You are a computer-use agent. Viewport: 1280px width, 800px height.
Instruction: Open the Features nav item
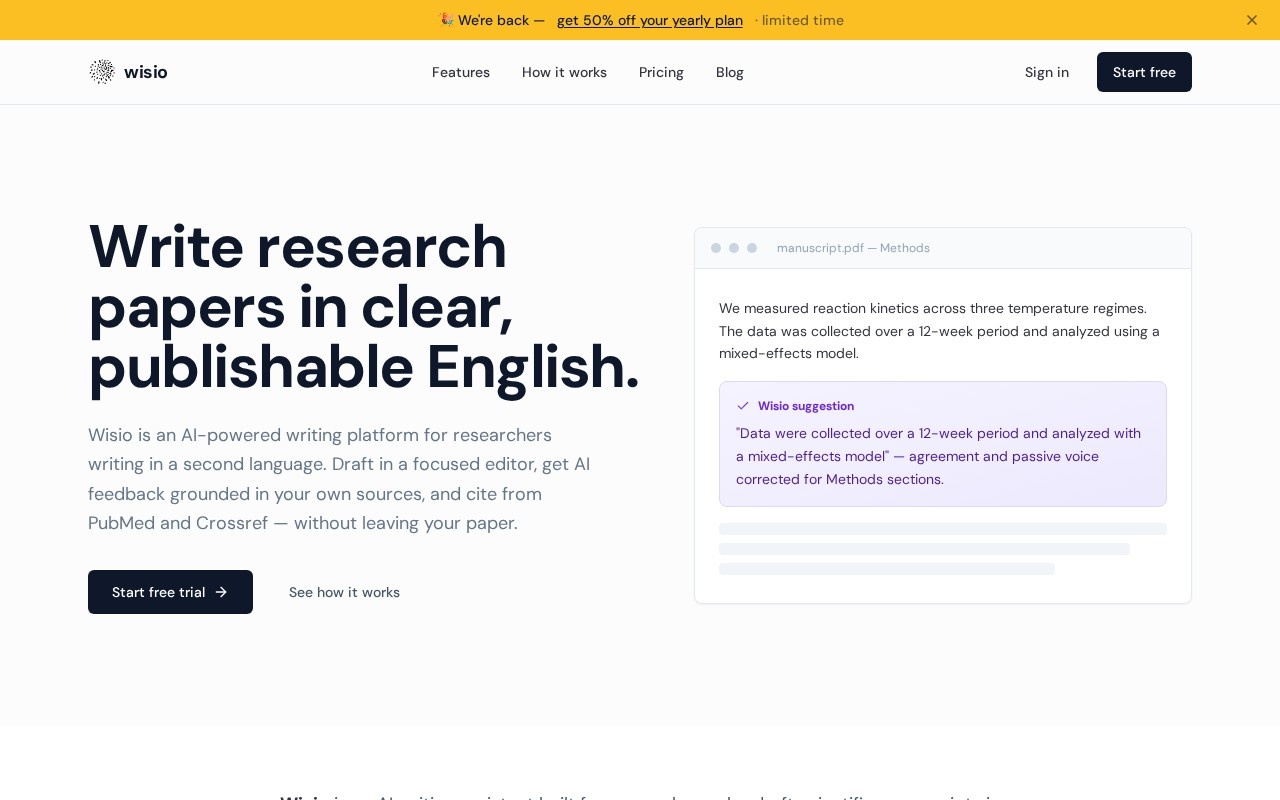pyautogui.click(x=461, y=72)
